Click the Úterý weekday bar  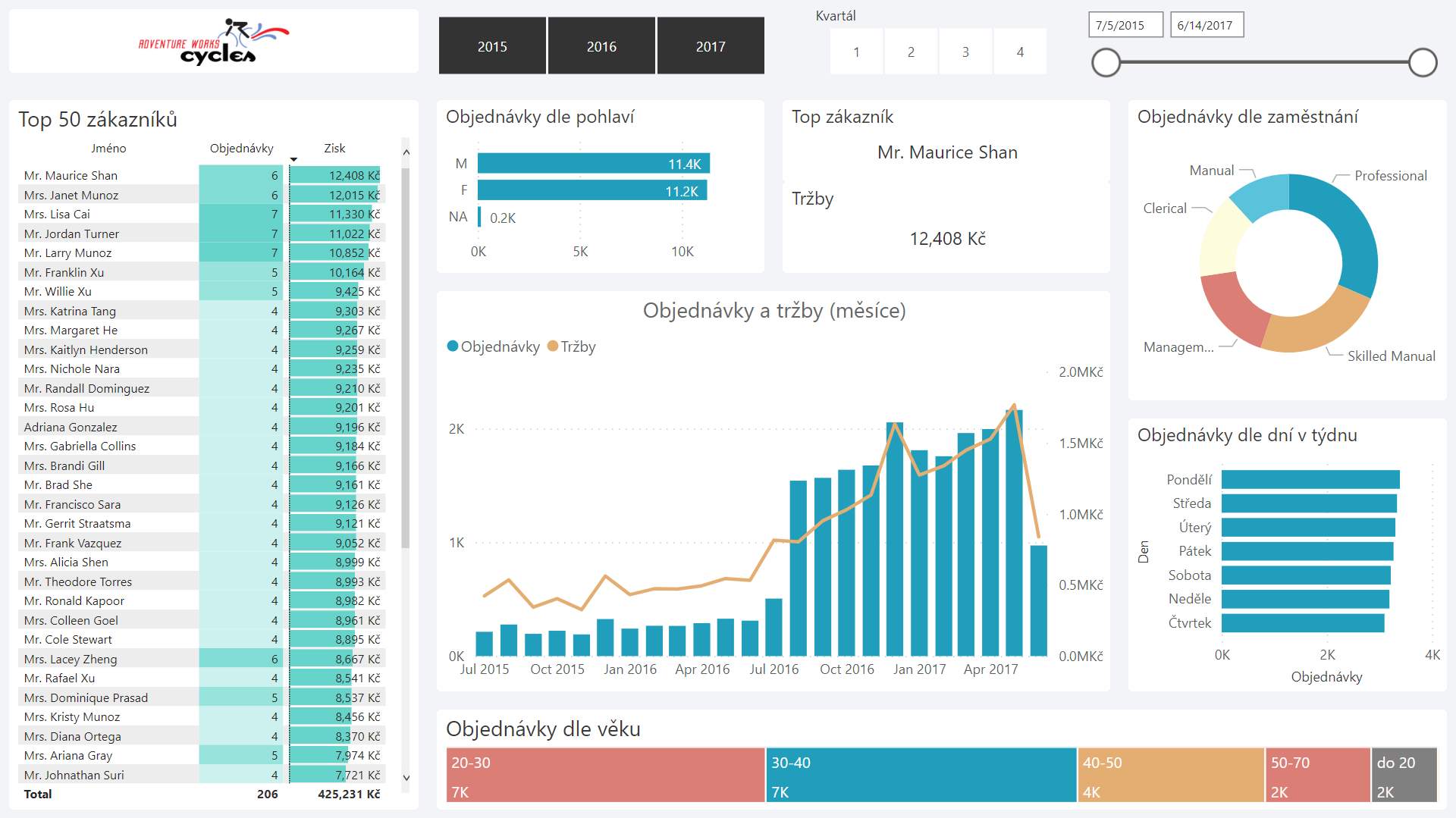coord(1308,528)
